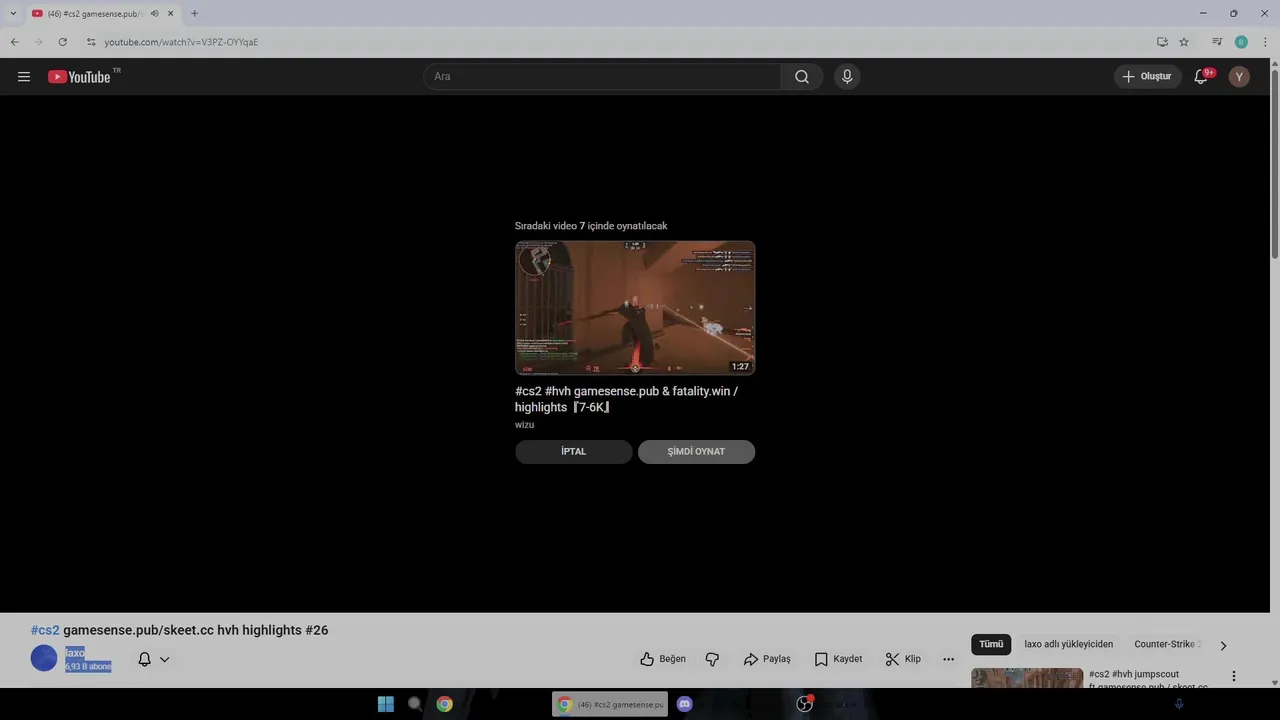
Task: Switch to the YouTube browser tab
Action: [95, 13]
